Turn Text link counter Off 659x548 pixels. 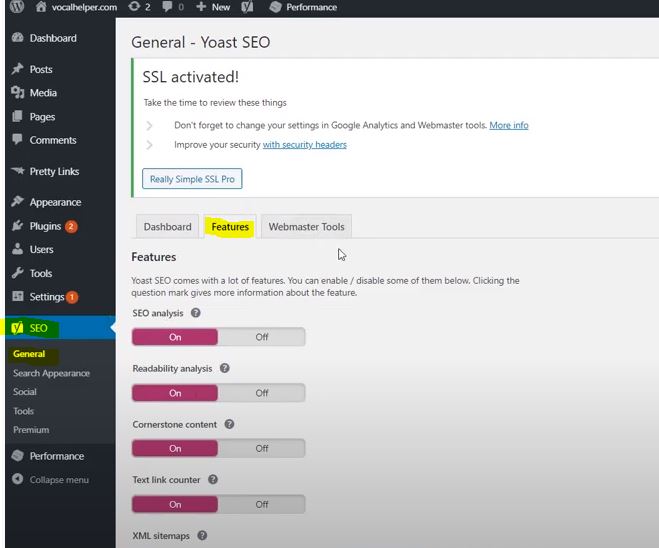[x=261, y=504]
